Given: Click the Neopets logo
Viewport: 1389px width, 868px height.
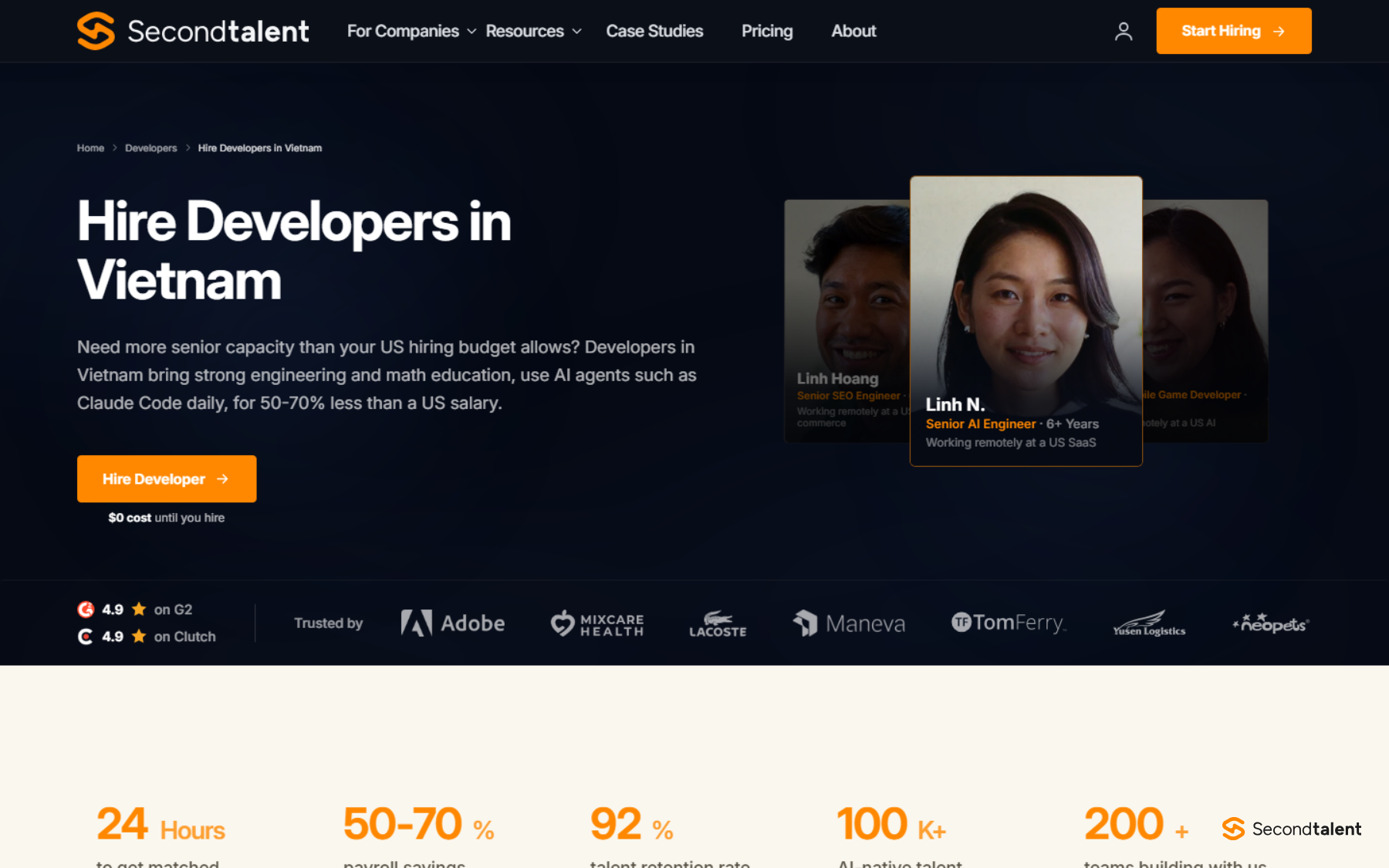Looking at the screenshot, I should tap(1271, 623).
